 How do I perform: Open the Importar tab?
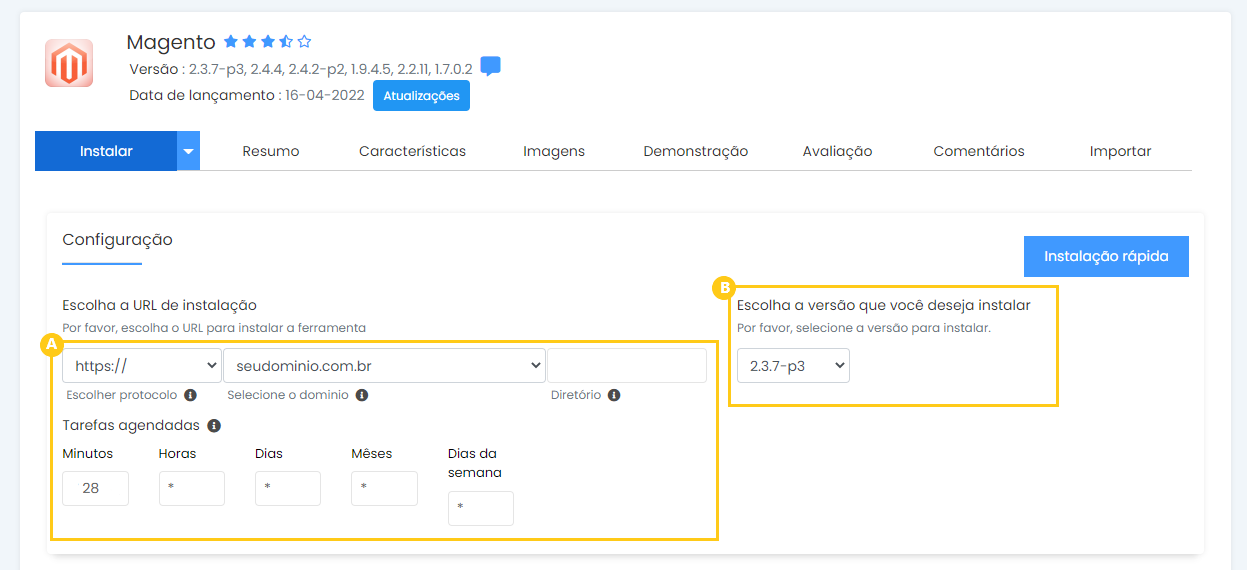(x=1120, y=151)
